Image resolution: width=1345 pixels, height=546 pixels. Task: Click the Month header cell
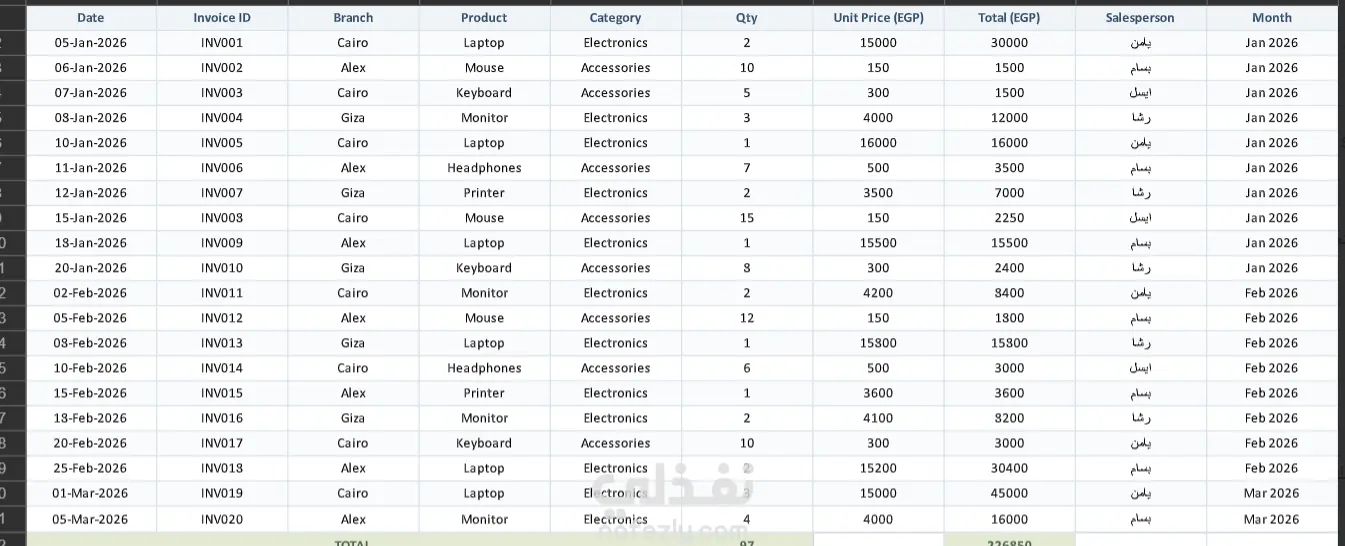tap(1271, 18)
